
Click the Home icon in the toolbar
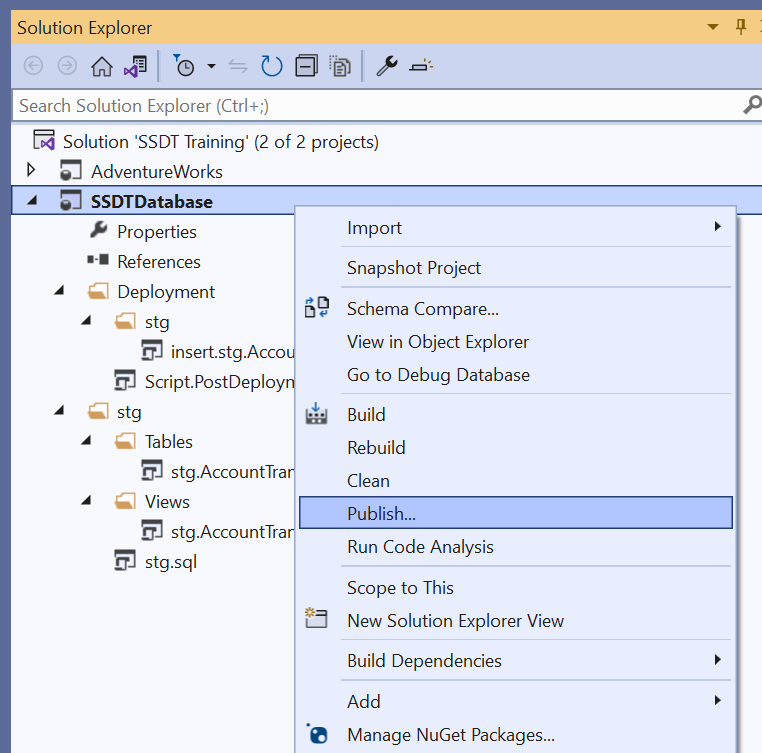(101, 67)
